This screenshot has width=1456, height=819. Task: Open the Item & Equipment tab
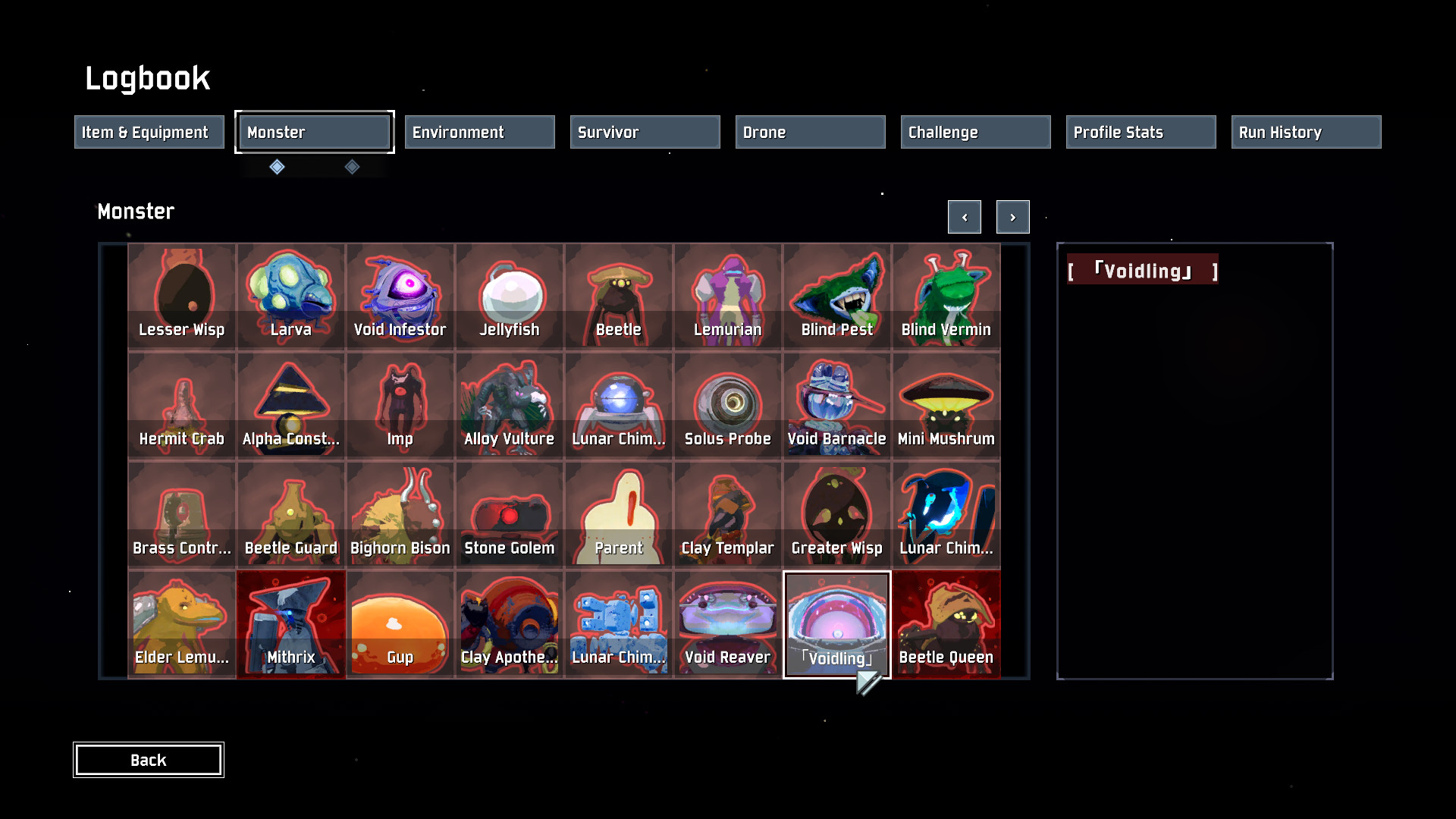coord(149,132)
